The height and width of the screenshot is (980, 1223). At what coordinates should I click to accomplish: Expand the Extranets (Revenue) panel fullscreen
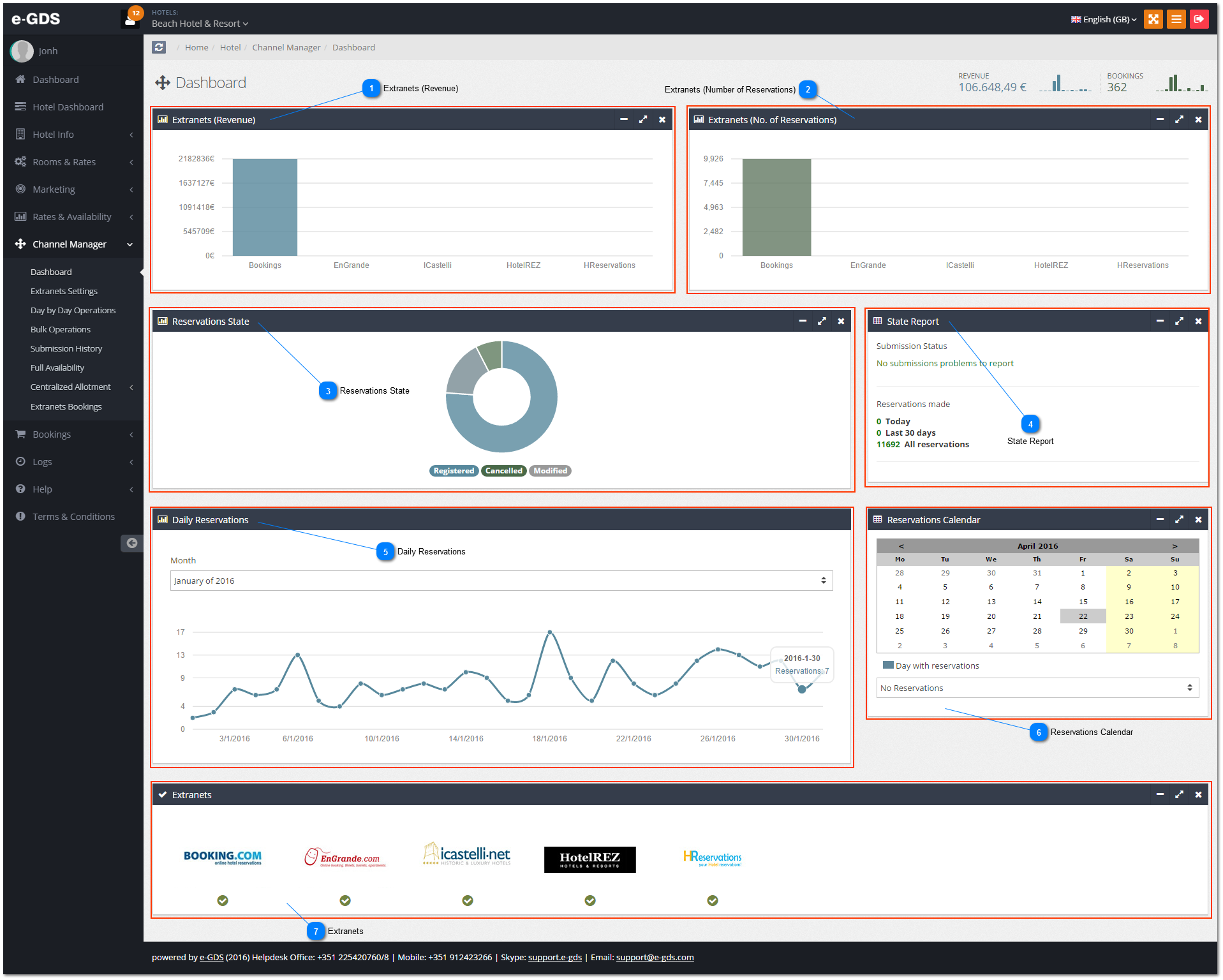click(643, 119)
